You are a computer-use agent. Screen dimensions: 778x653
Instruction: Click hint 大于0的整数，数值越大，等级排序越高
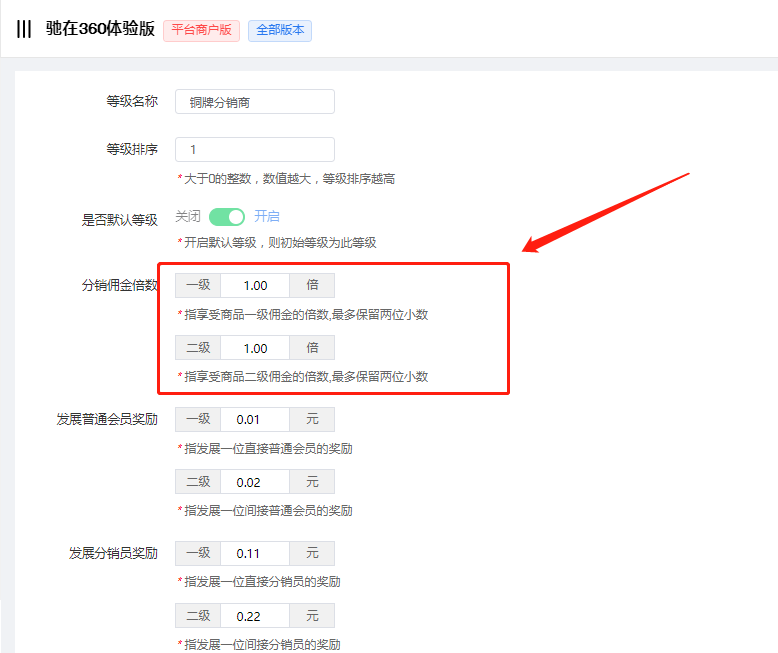(286, 179)
